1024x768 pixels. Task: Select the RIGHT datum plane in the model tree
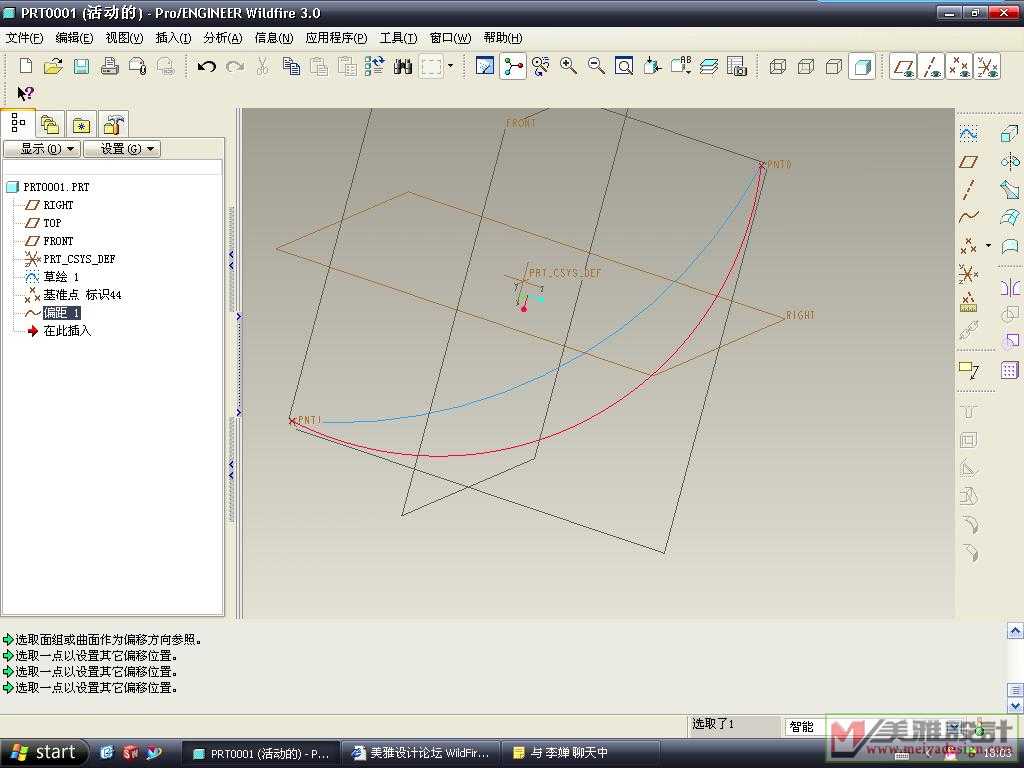[x=58, y=205]
